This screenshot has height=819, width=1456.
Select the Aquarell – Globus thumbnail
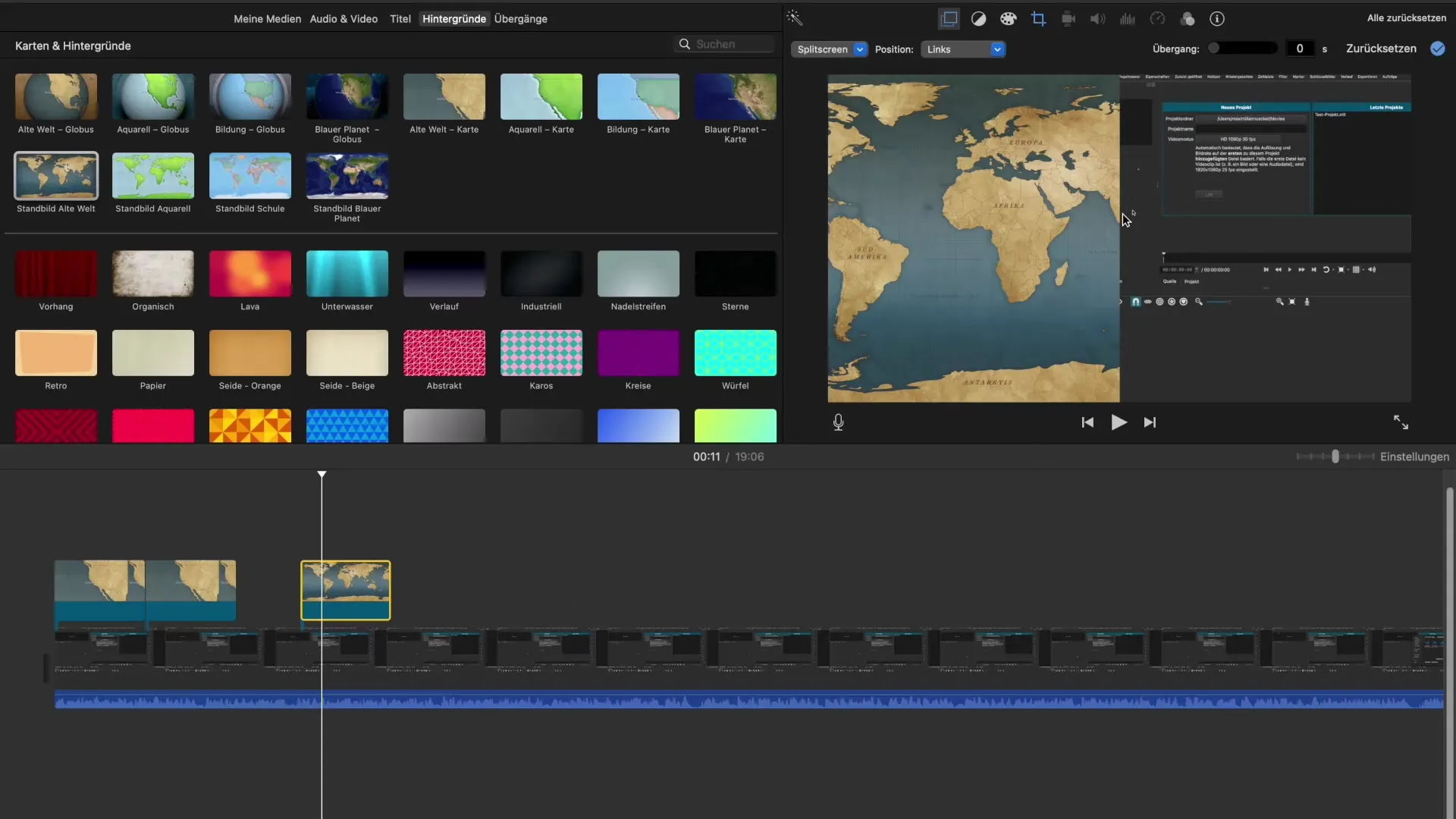(x=153, y=96)
